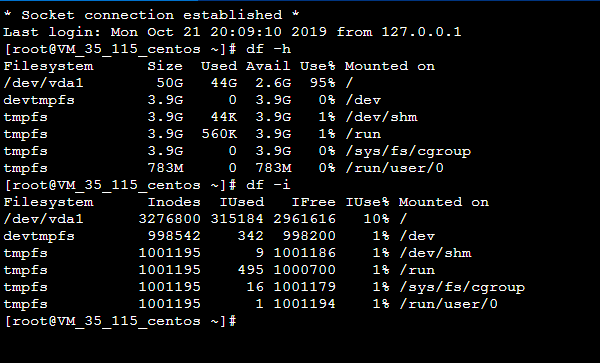
Task: Click the '315184' IUsed value
Action: coord(237,219)
